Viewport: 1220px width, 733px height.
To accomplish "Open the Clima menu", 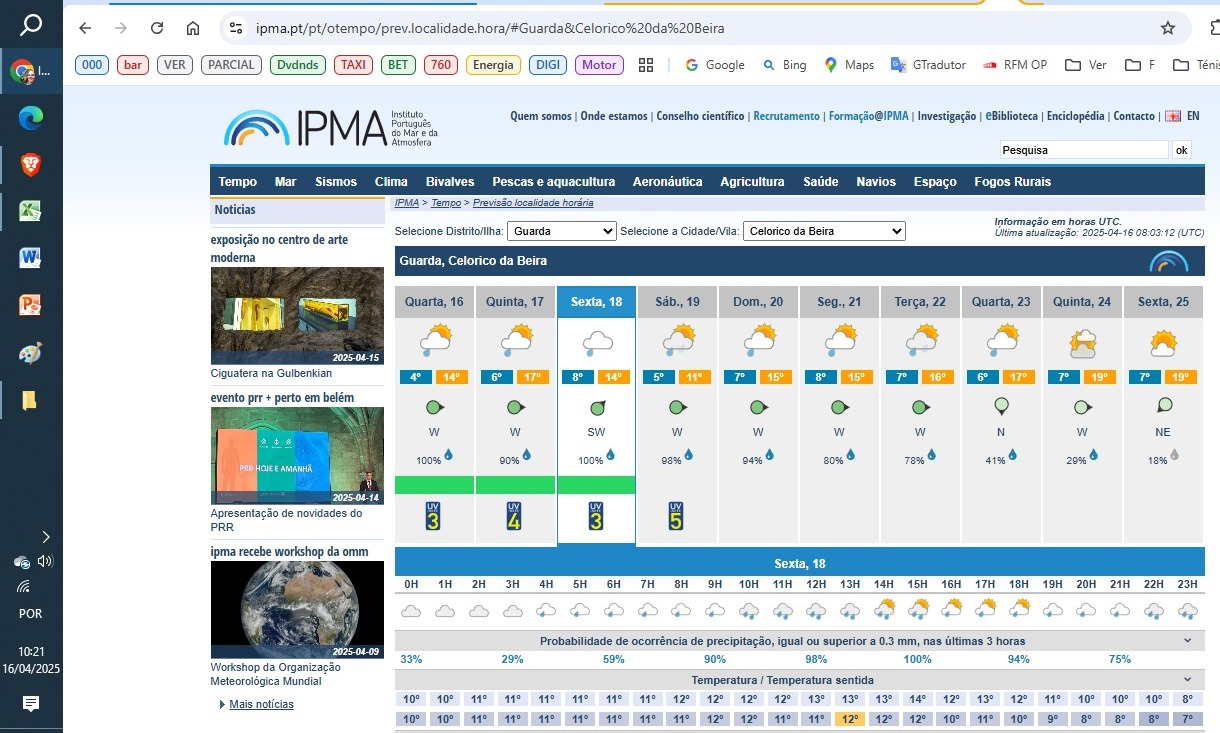I will [391, 182].
